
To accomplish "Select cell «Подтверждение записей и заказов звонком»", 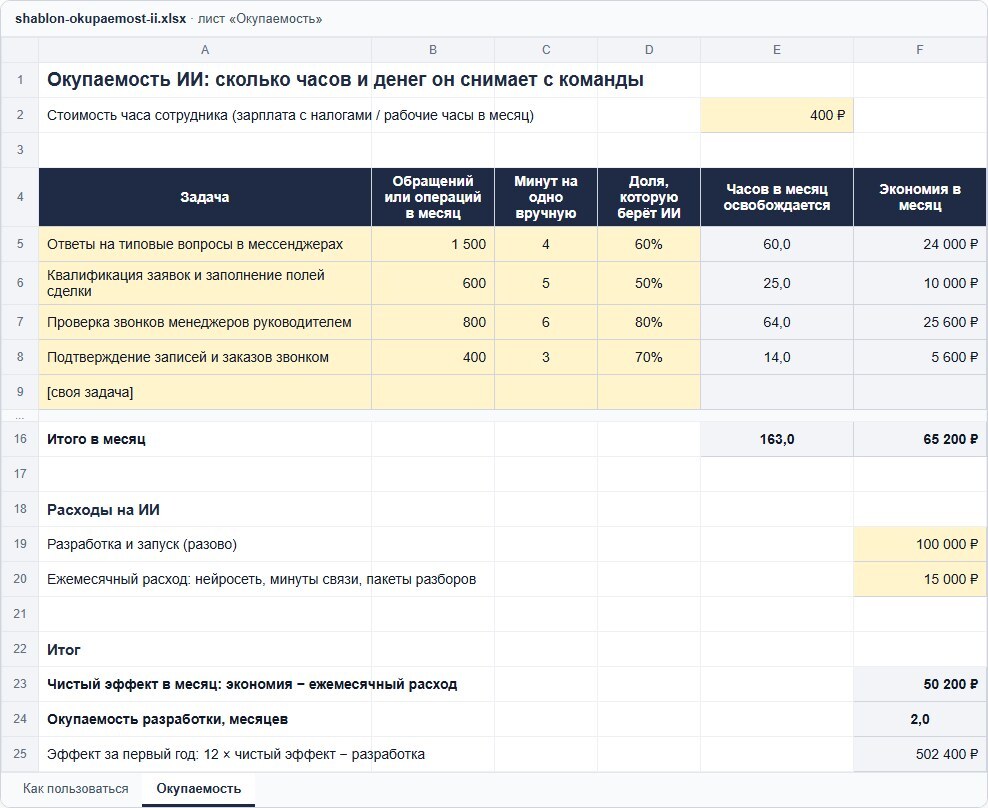I will pos(205,357).
